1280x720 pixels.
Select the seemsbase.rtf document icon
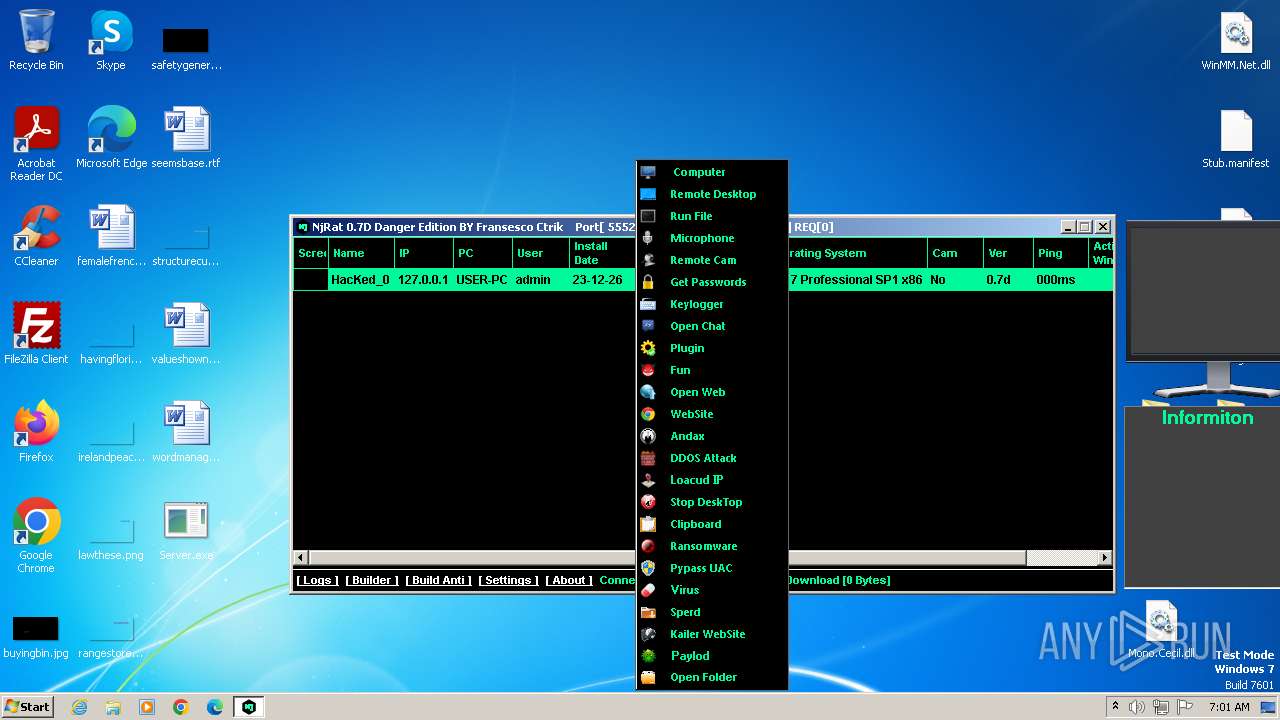point(186,139)
